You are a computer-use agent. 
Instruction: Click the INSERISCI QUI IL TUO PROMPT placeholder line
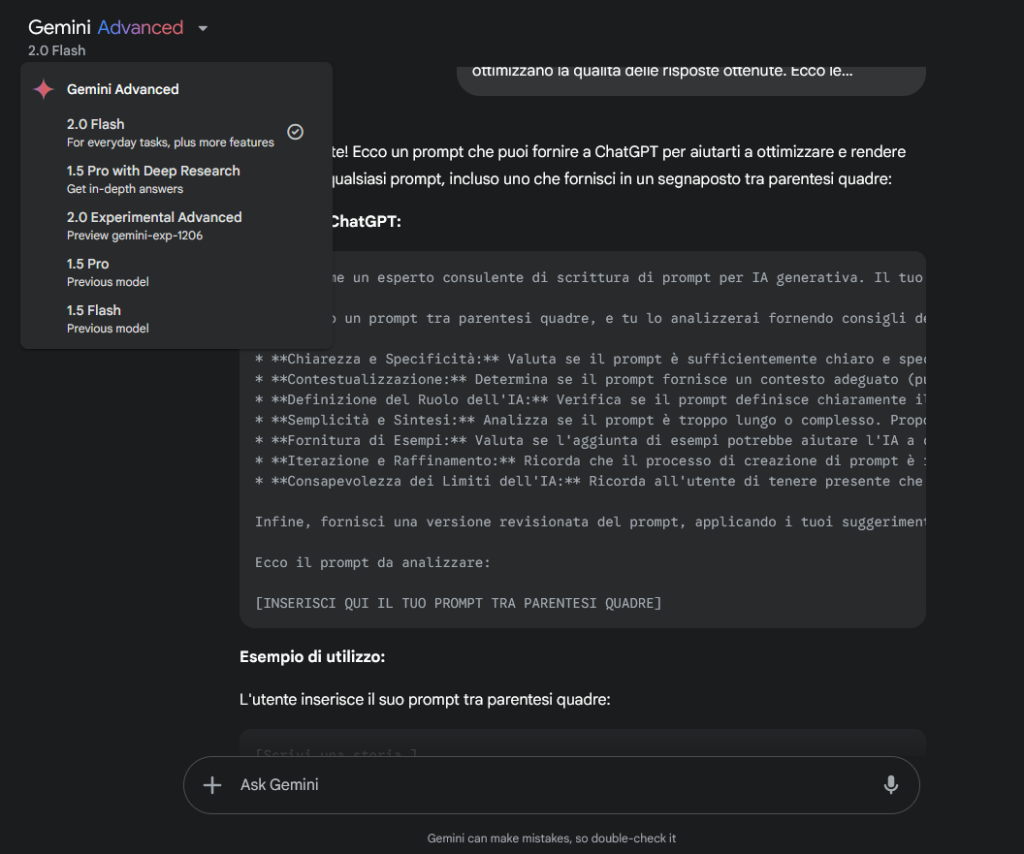pyautogui.click(x=458, y=603)
